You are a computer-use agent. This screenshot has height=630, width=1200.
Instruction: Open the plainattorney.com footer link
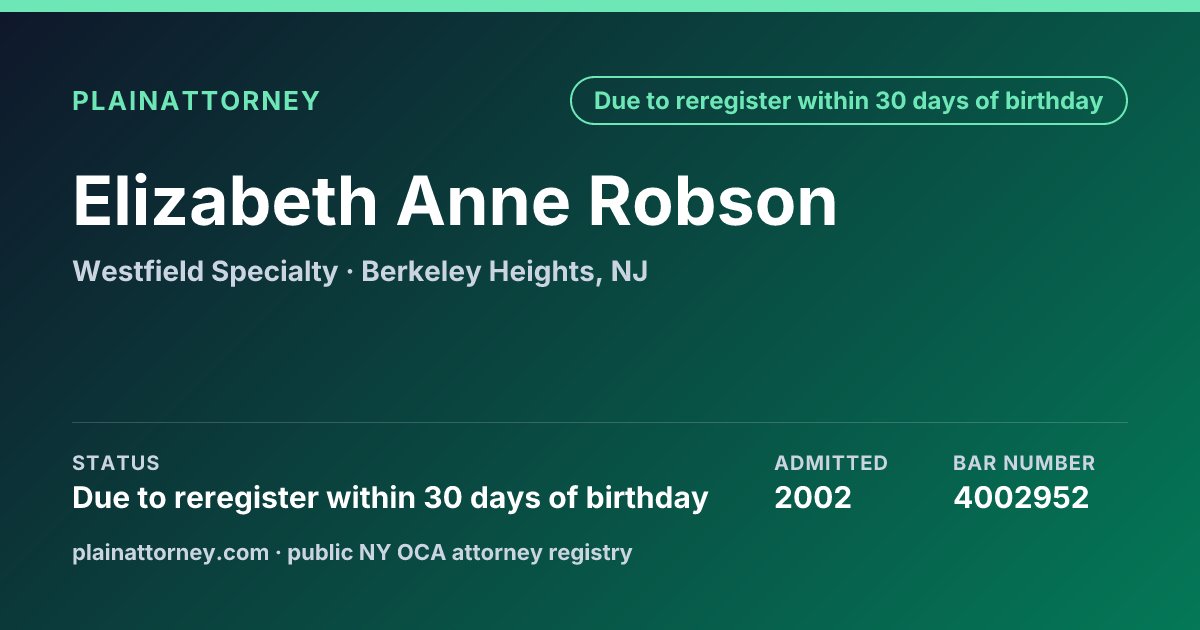[x=171, y=552]
